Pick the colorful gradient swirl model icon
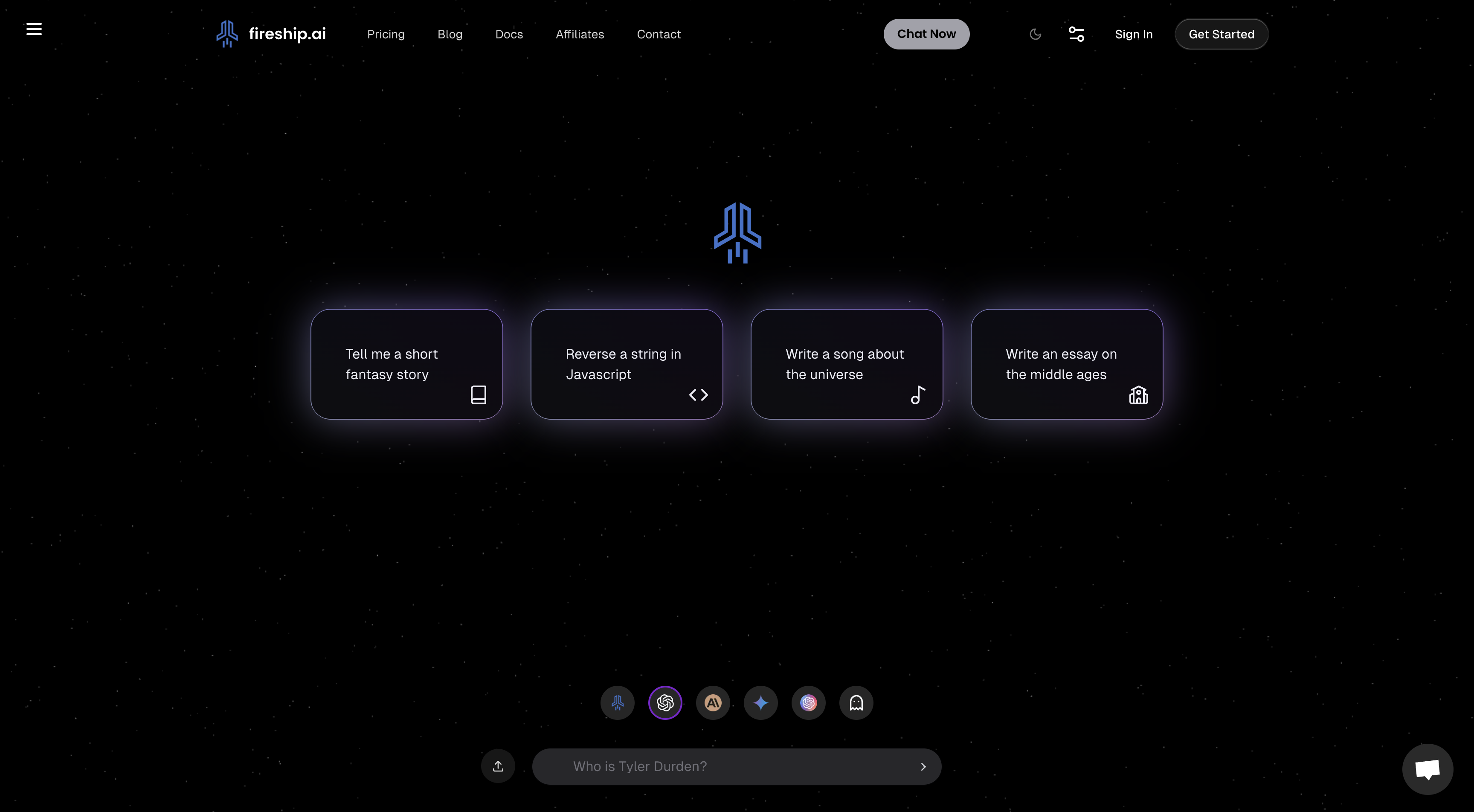The height and width of the screenshot is (812, 1474). [x=809, y=703]
